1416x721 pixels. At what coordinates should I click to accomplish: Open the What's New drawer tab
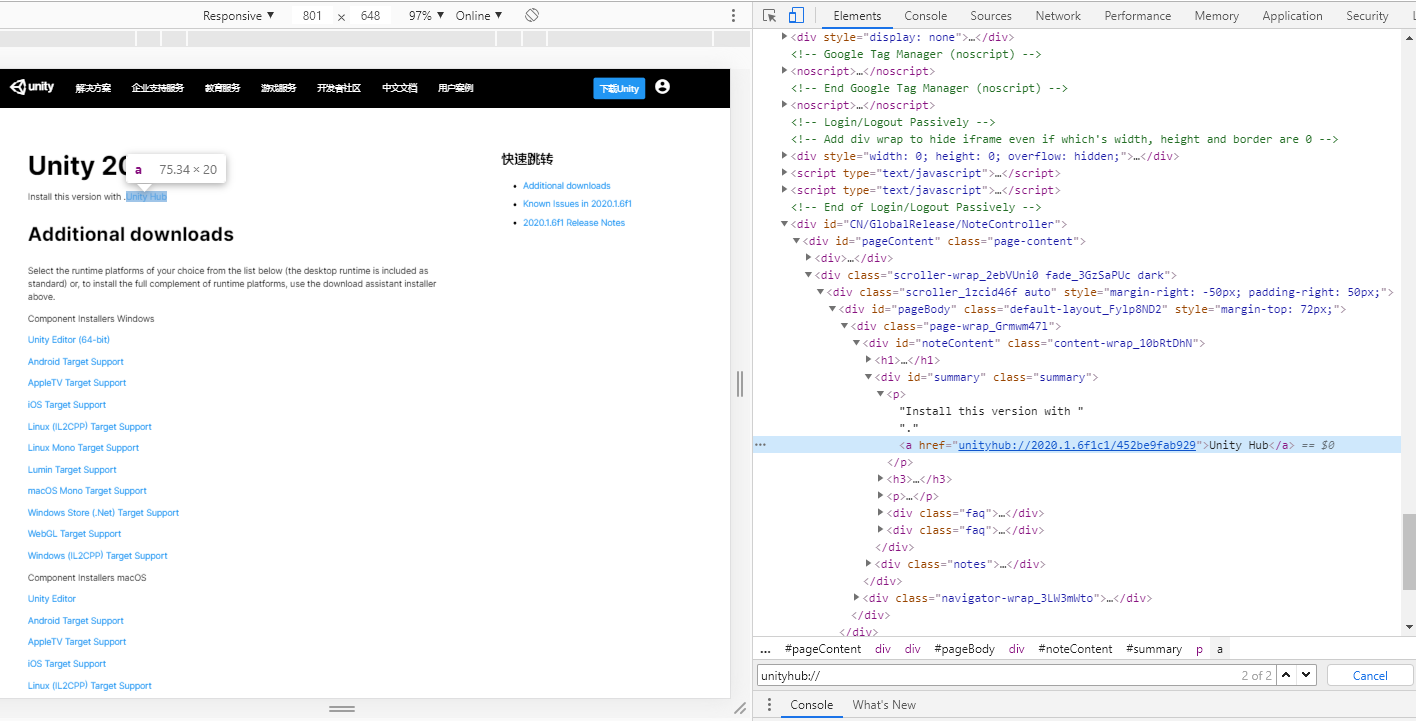tap(884, 705)
